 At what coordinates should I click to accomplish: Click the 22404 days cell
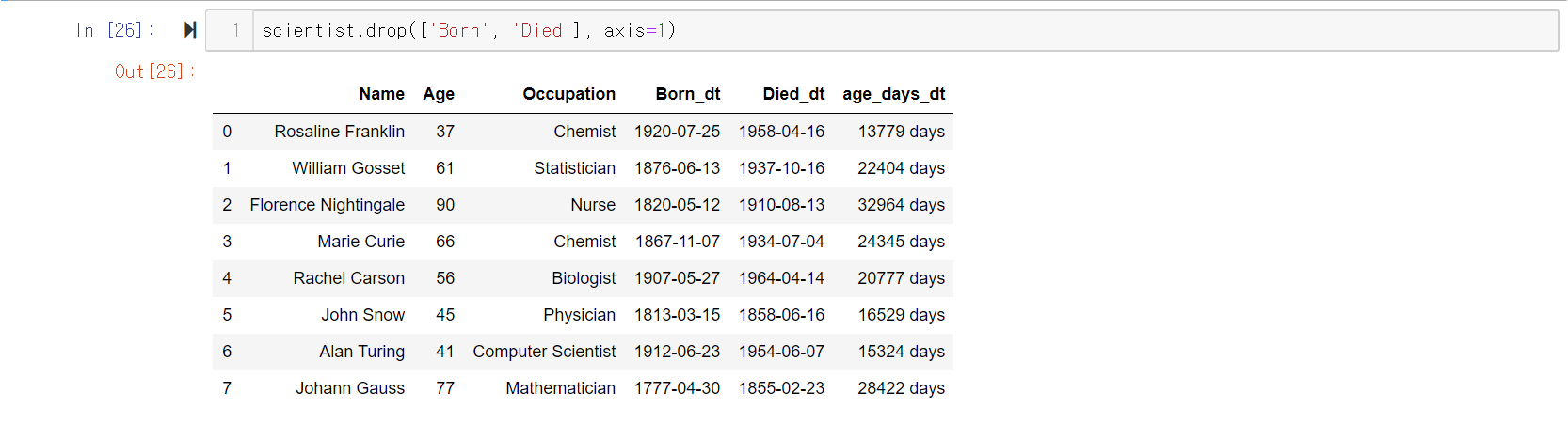tap(901, 168)
